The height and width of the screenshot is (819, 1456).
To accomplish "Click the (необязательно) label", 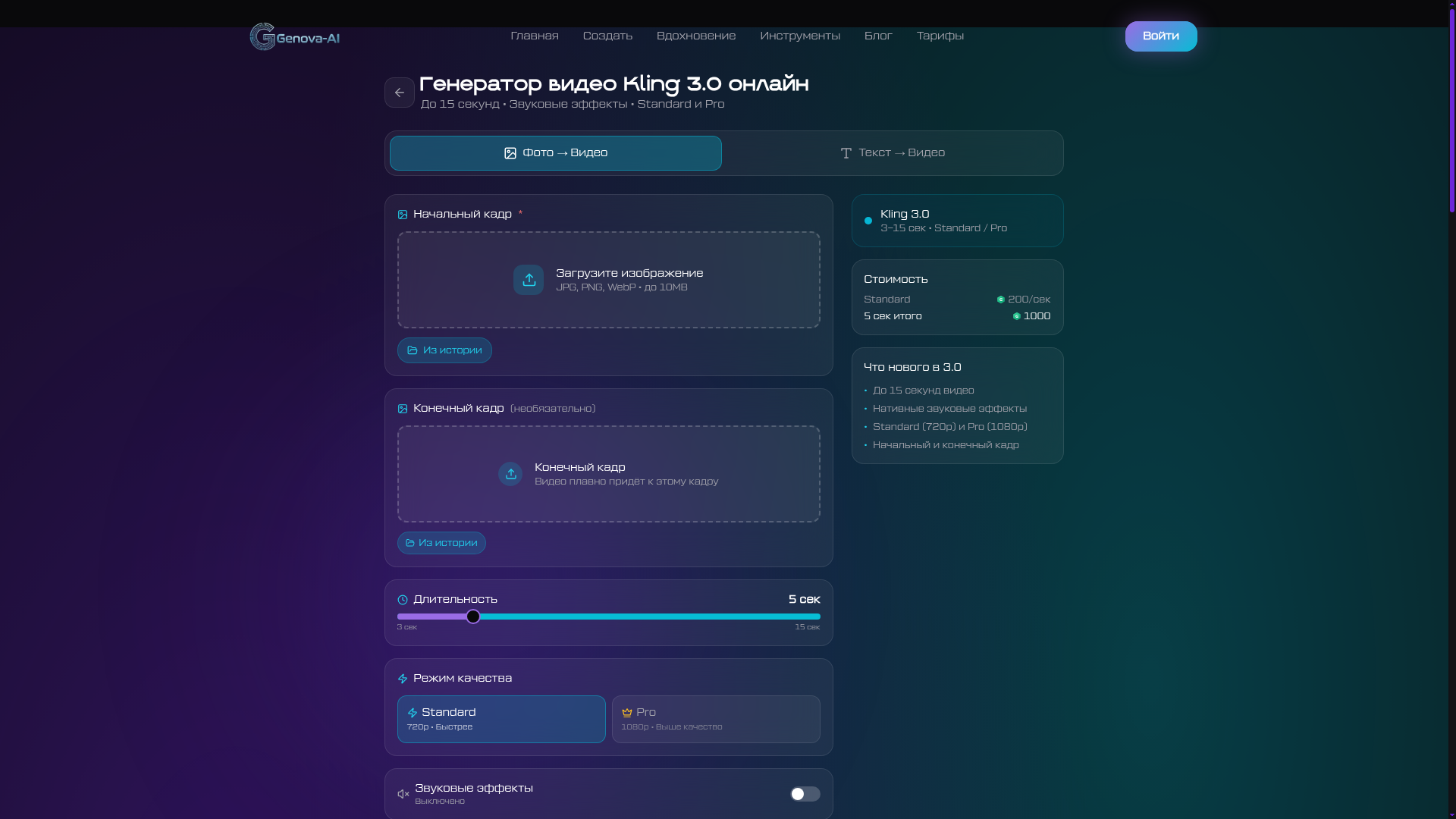I will (x=553, y=409).
